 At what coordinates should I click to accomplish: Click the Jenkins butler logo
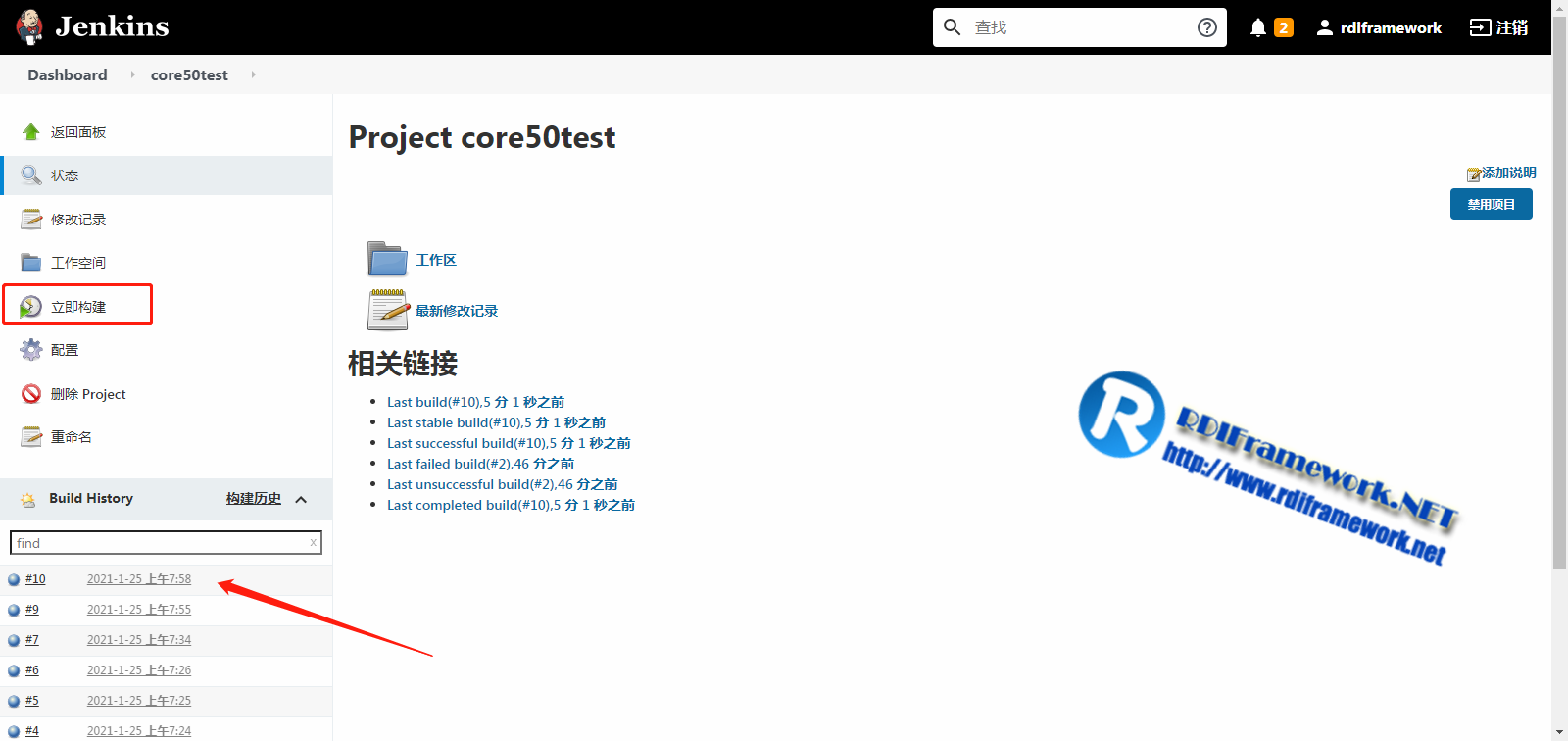click(x=29, y=27)
